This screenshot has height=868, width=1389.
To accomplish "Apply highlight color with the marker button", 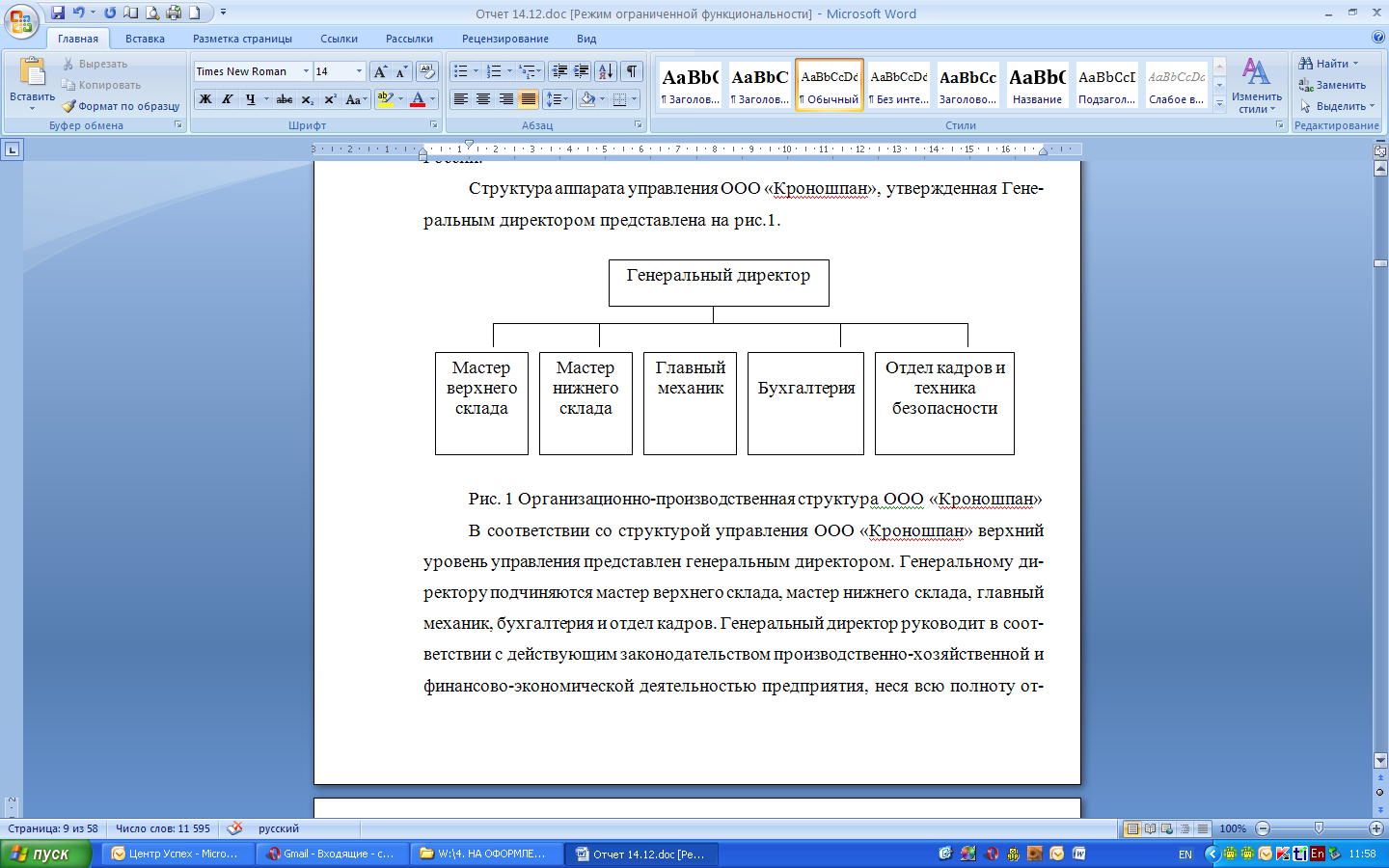I will (x=385, y=99).
